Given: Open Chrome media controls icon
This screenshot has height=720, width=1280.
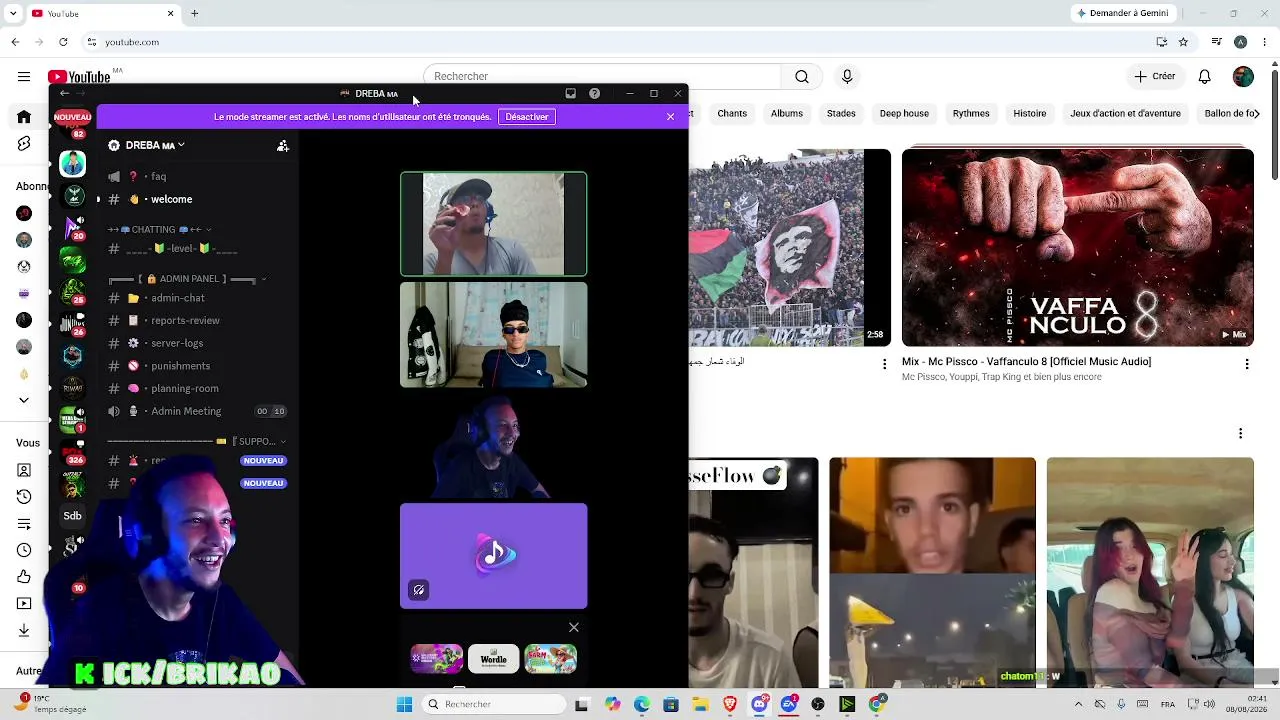Looking at the screenshot, I should 1216,42.
